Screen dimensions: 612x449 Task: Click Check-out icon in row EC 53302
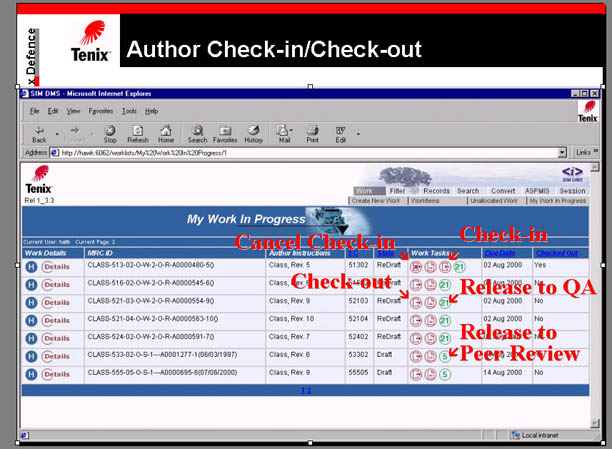click(x=416, y=356)
